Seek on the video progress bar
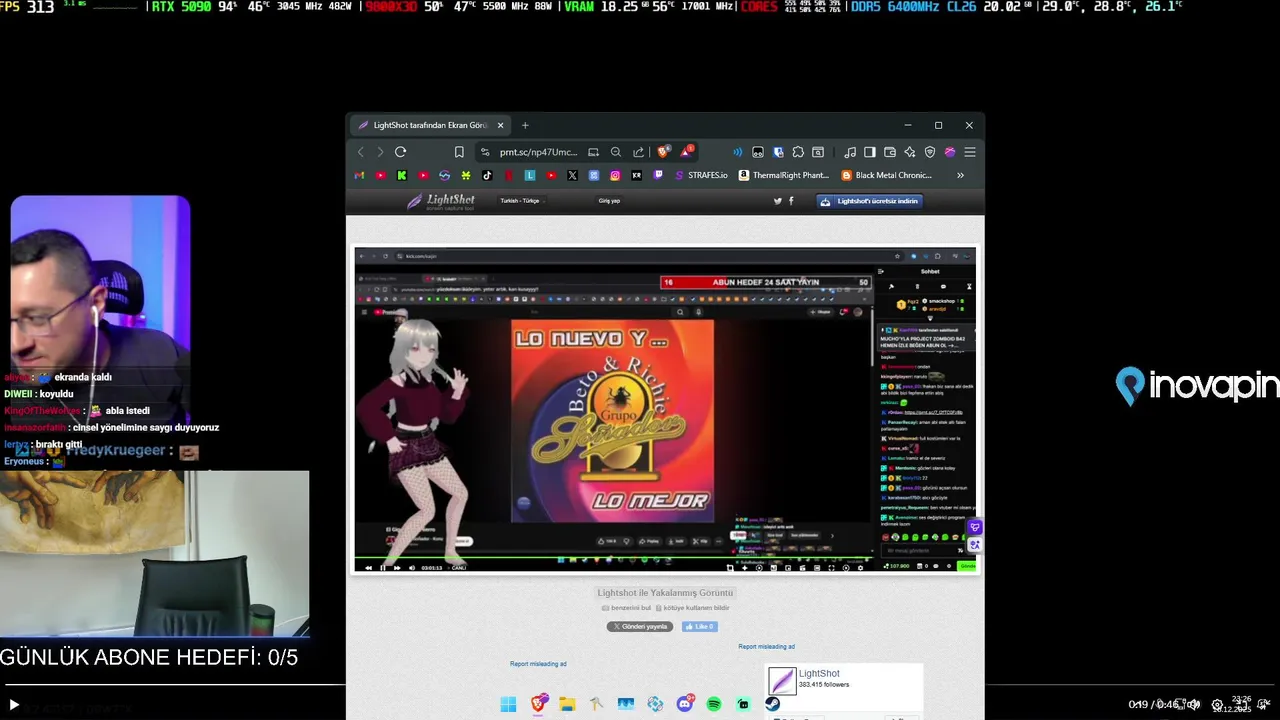1280x720 pixels. point(640,686)
